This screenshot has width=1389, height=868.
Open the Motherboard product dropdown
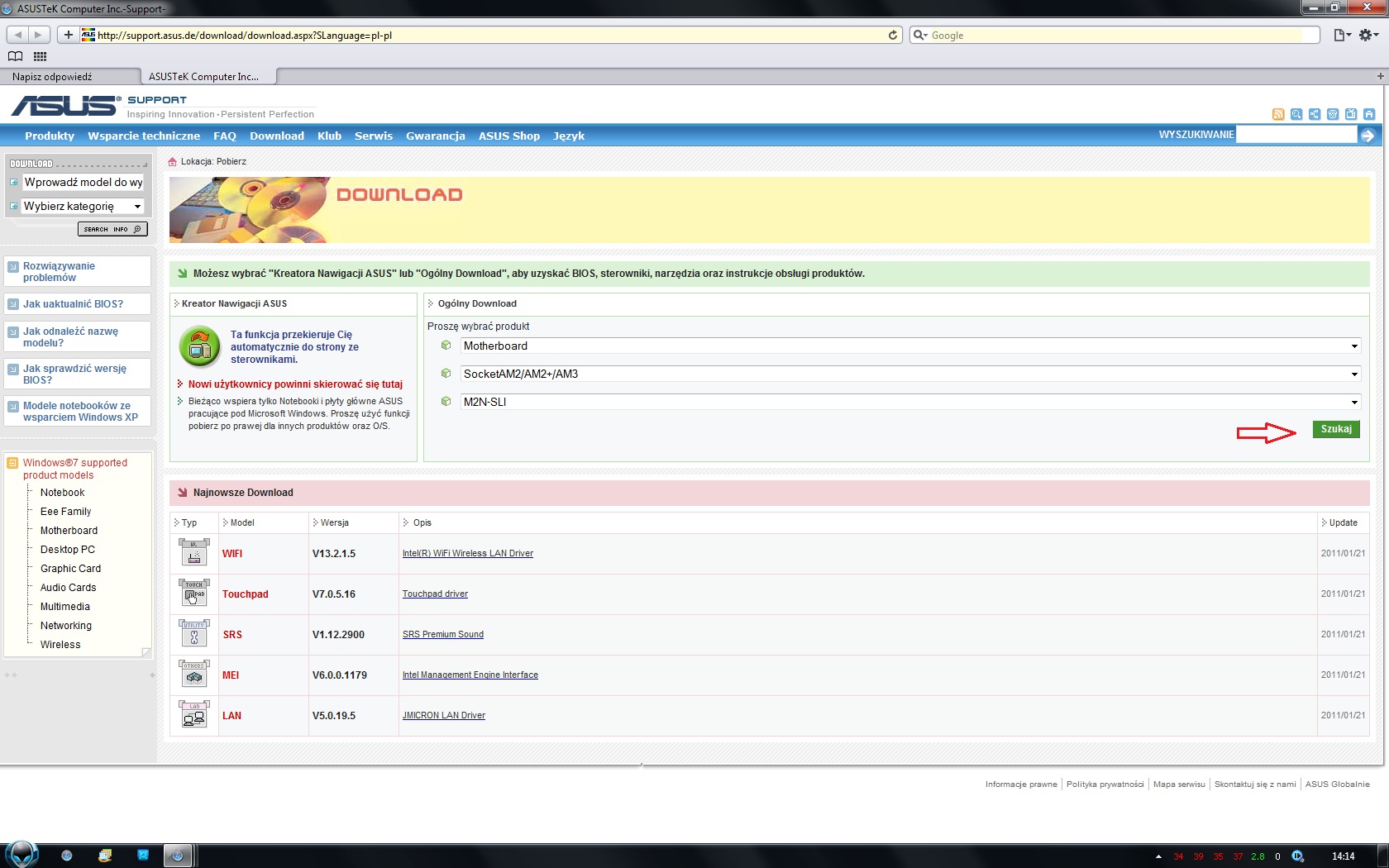click(910, 346)
